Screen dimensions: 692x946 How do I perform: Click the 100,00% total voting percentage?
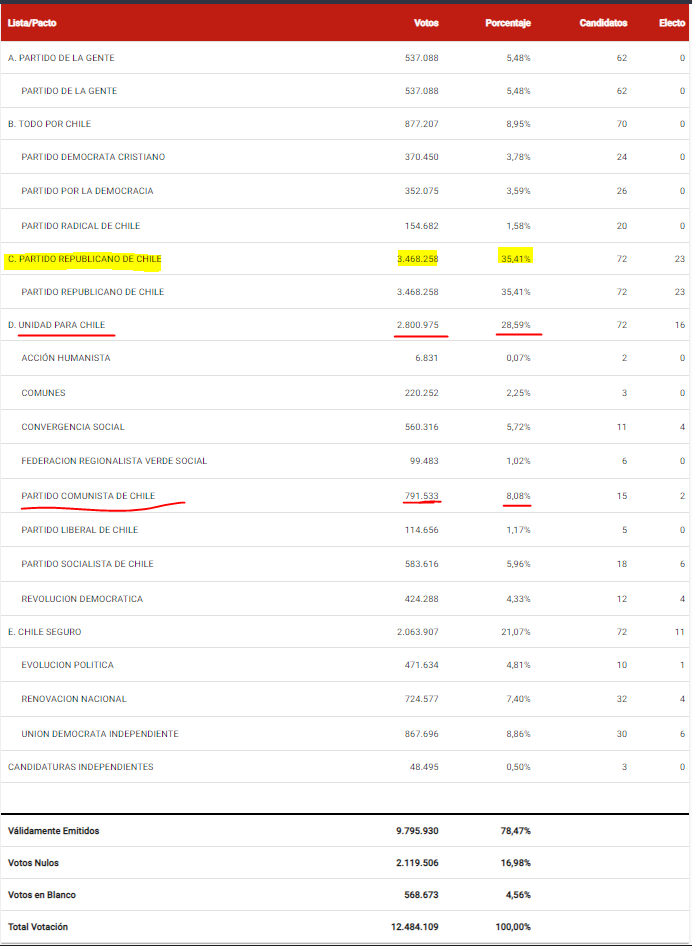click(x=514, y=926)
